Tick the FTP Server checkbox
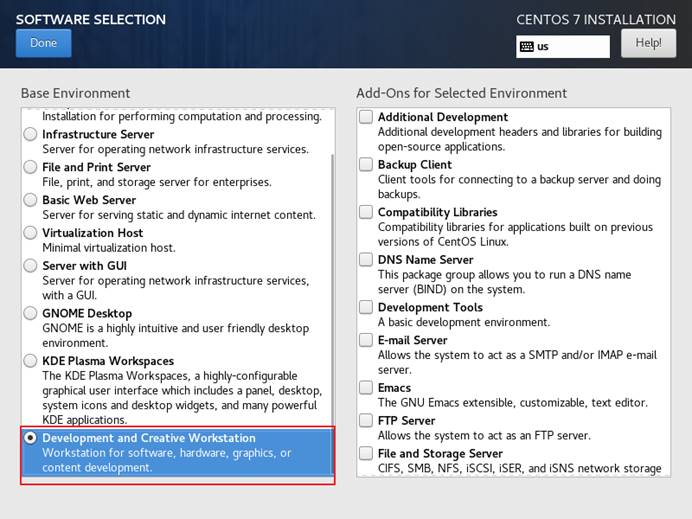The height and width of the screenshot is (519, 692). click(x=366, y=421)
